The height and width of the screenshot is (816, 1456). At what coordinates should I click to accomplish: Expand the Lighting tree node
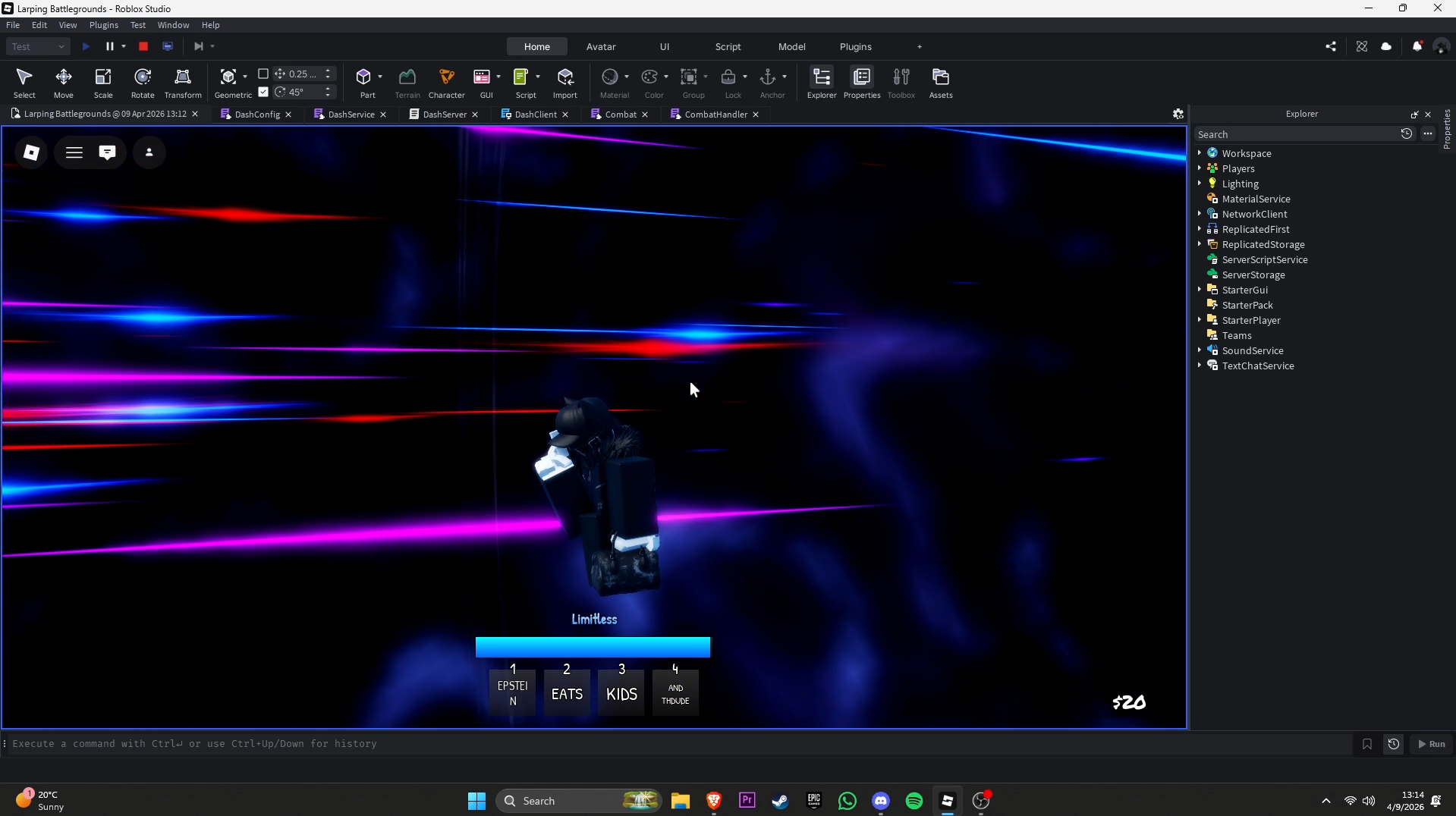(1200, 184)
